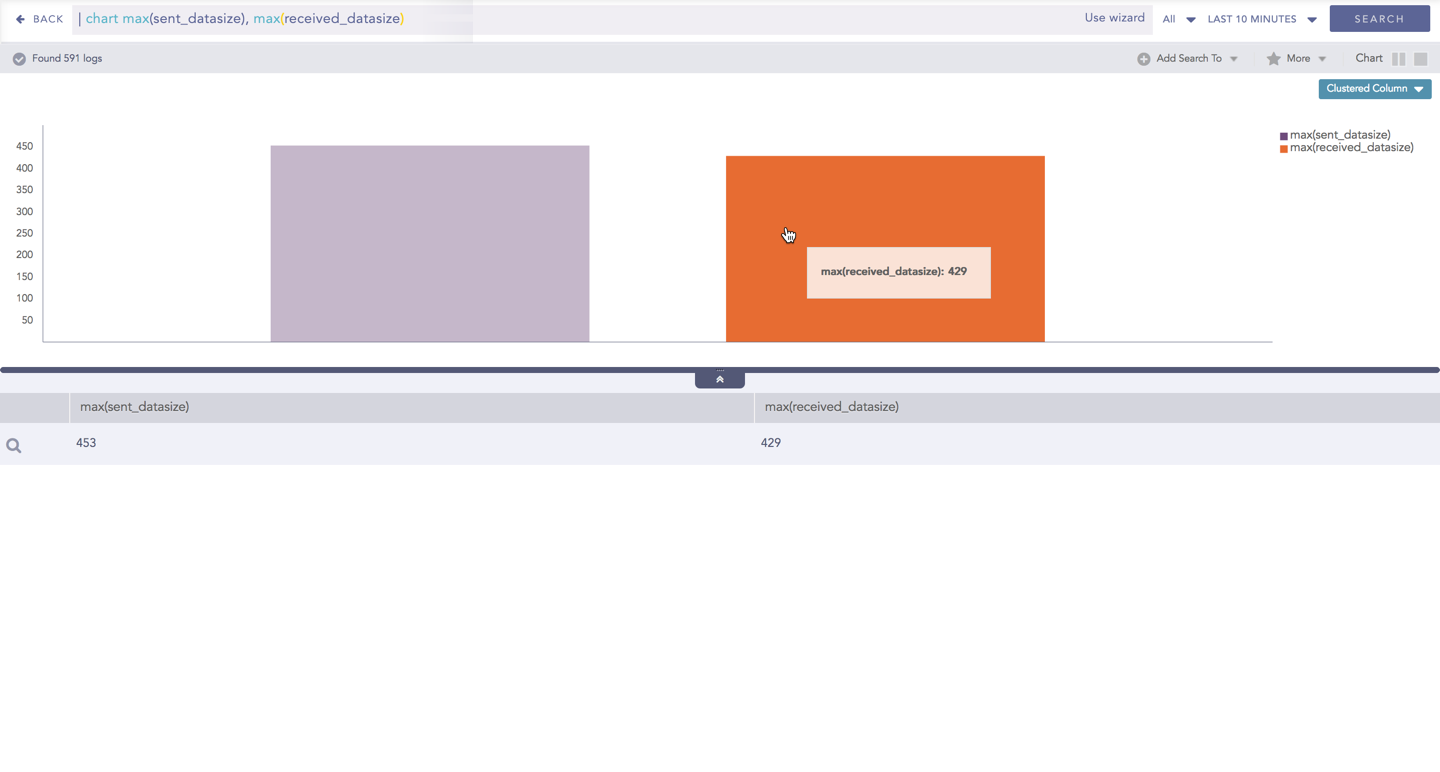Open the Add Search To menu

tap(1189, 59)
